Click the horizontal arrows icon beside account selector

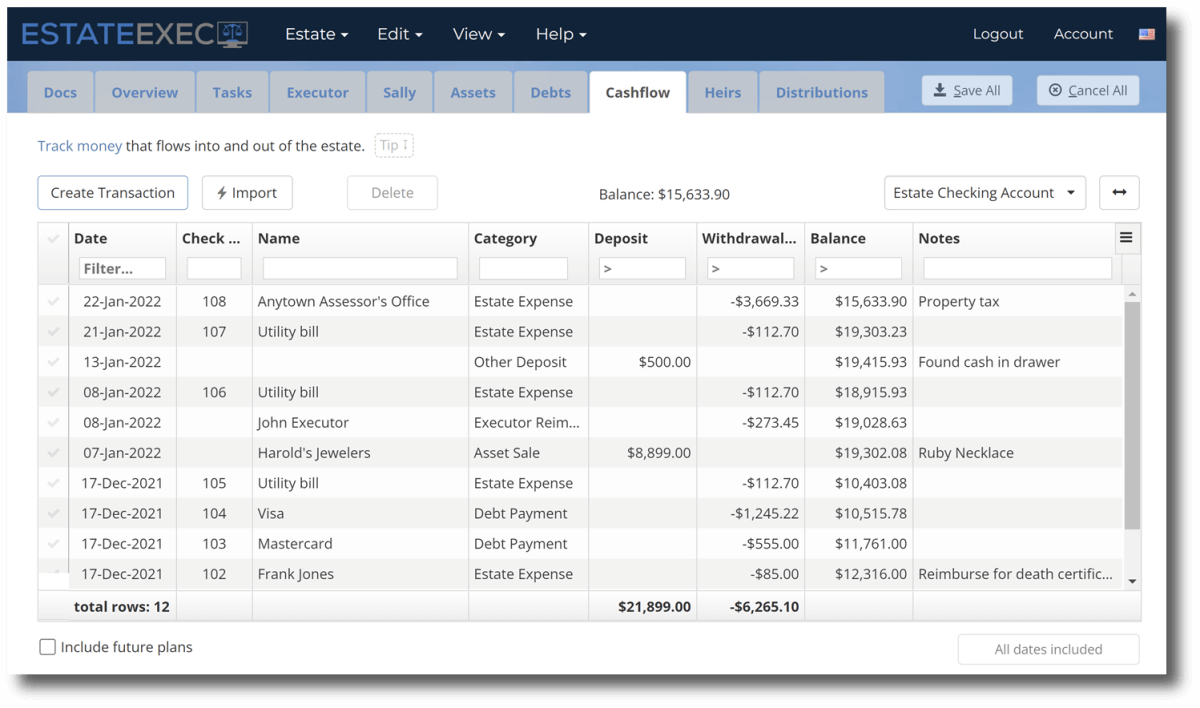pos(1119,192)
